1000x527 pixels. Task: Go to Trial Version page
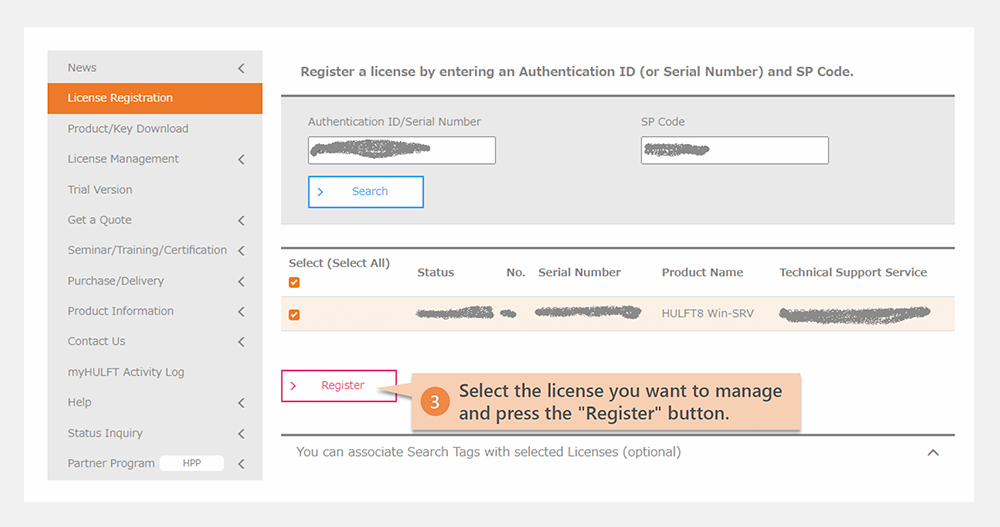pyautogui.click(x=100, y=190)
